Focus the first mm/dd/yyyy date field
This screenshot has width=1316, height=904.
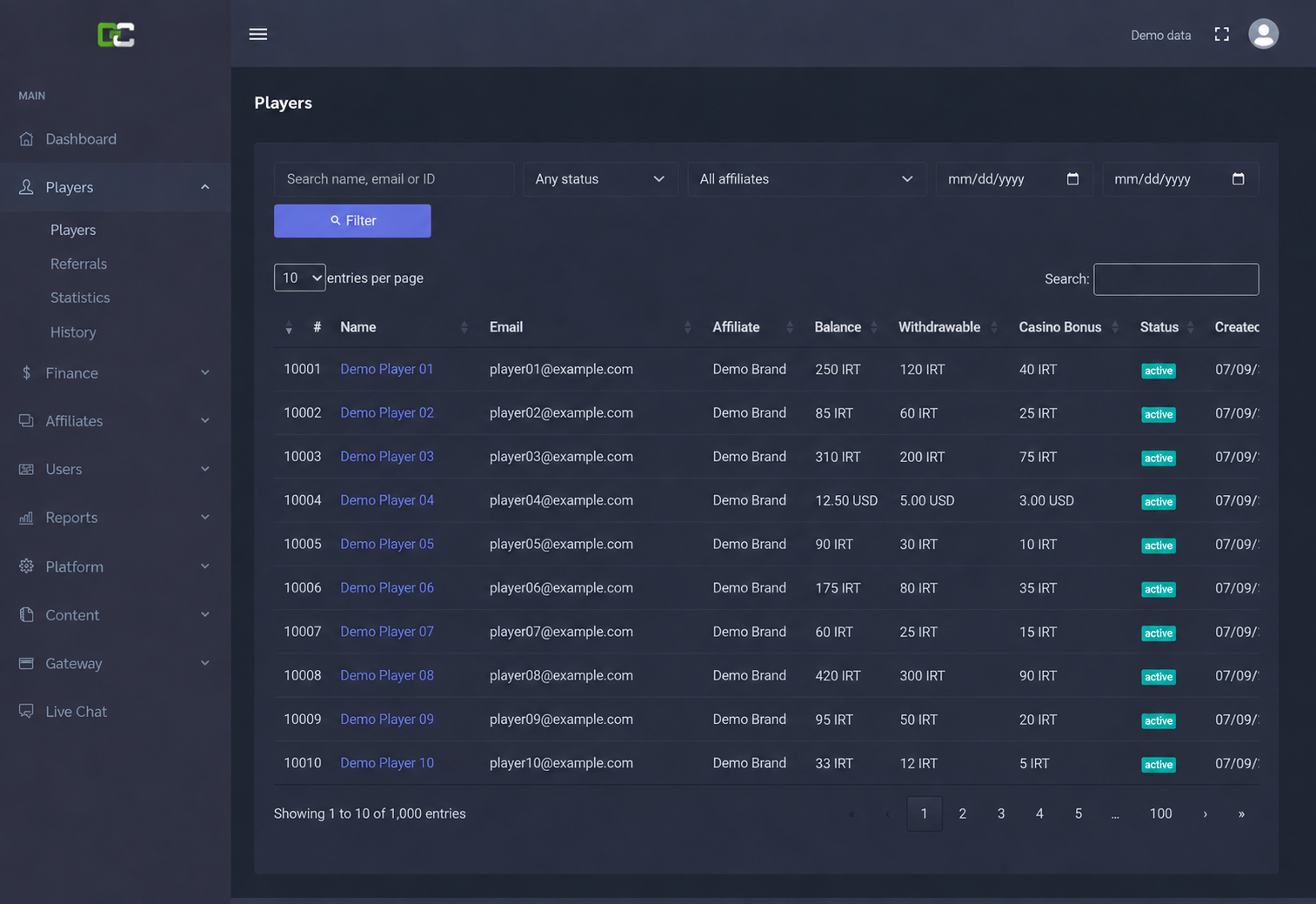[x=1014, y=179]
